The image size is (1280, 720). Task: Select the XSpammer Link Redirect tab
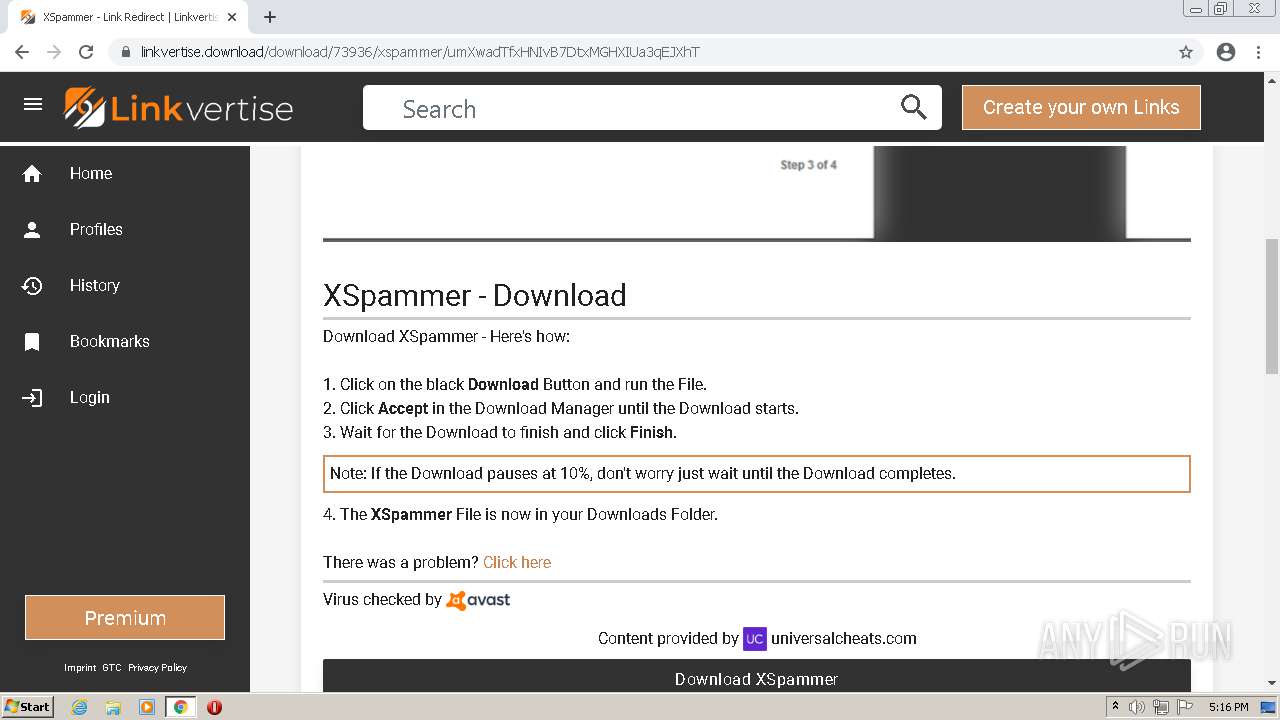pos(128,17)
